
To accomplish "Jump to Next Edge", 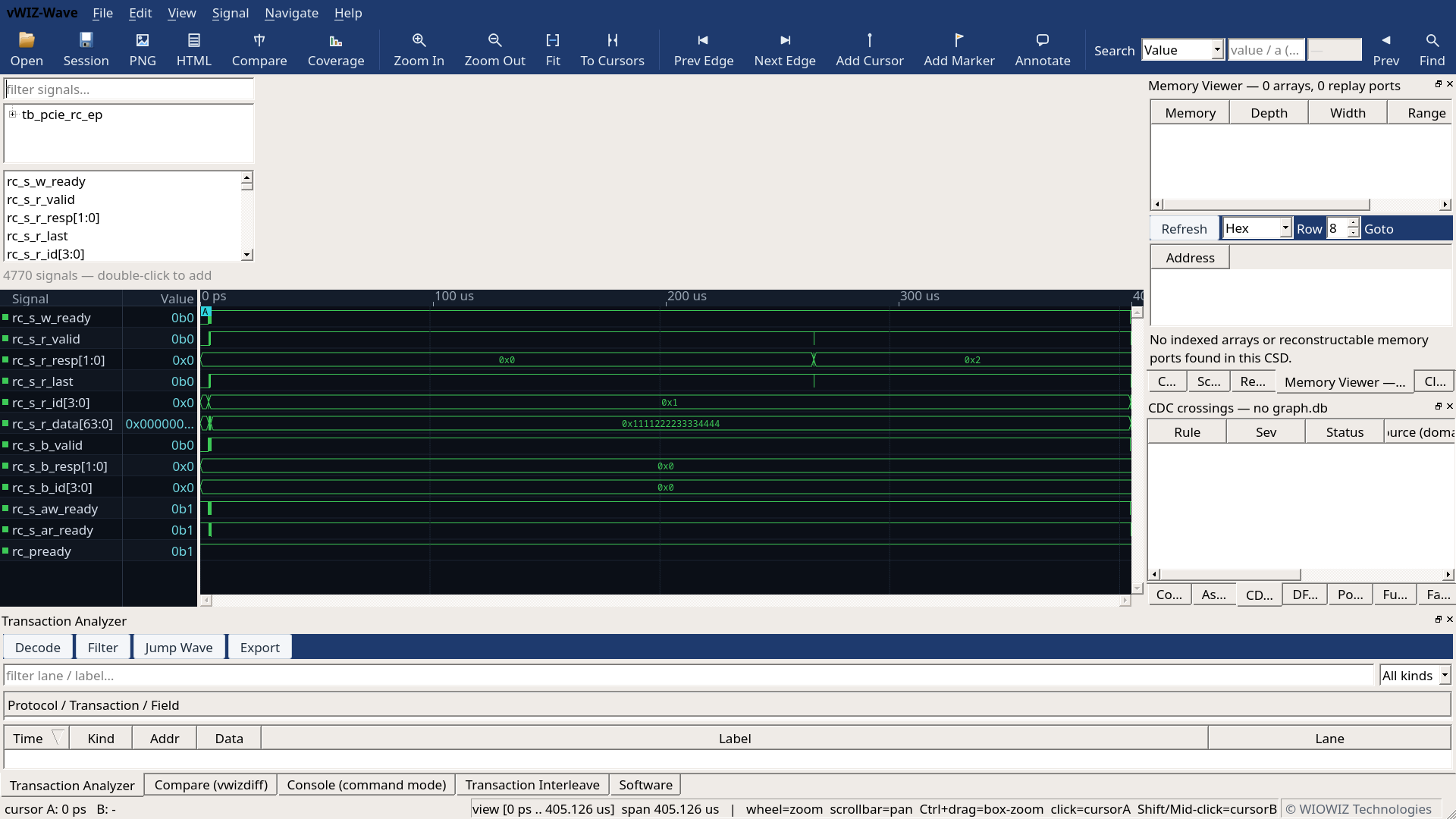I will tap(785, 49).
